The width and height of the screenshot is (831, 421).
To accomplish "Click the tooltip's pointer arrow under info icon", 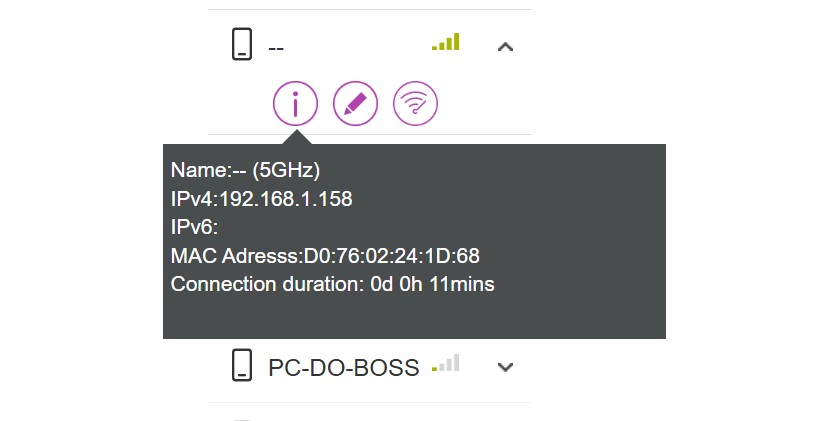I will 295,136.
